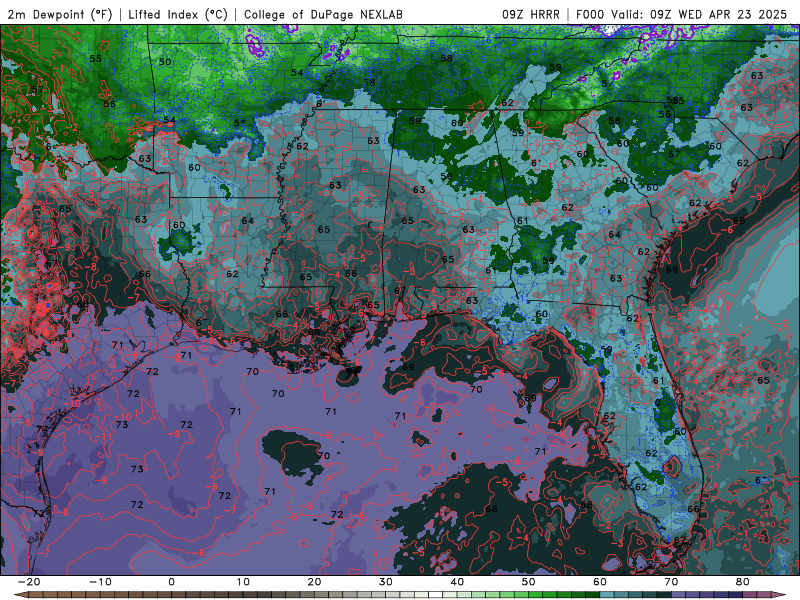The image size is (800, 600).
Task: Click the '50' label on the color scale
Action: (529, 582)
